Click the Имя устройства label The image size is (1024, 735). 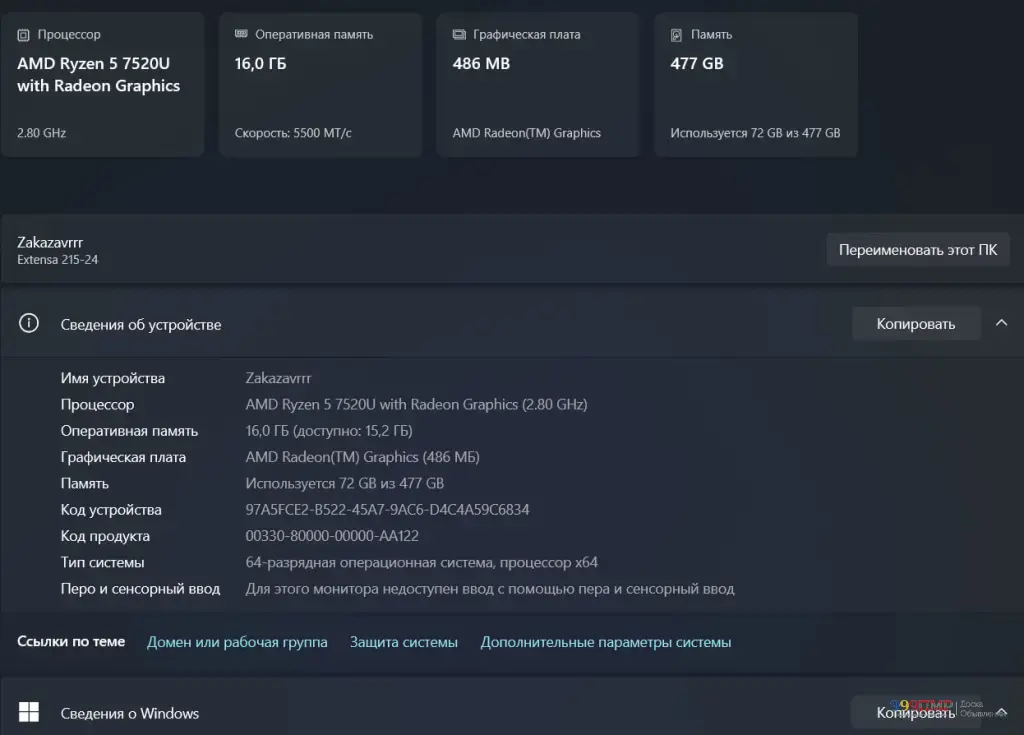click(x=113, y=378)
